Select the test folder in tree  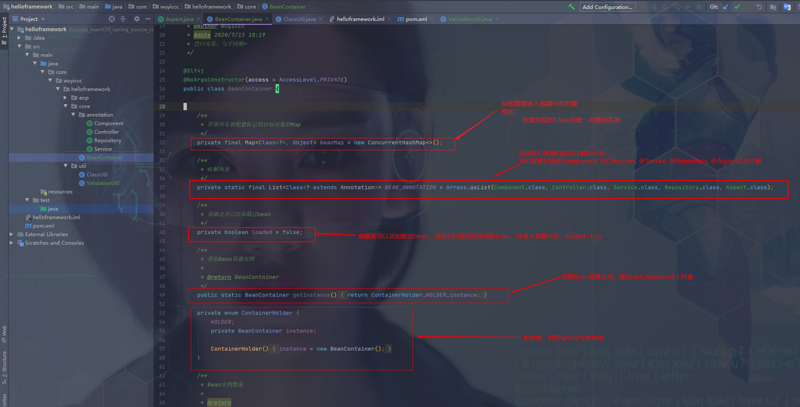[x=41, y=200]
